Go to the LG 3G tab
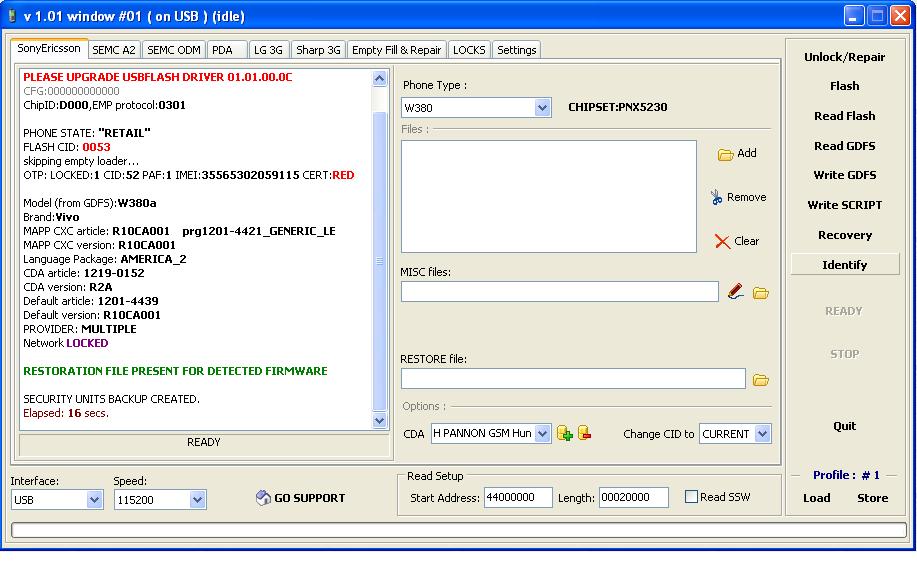The height and width of the screenshot is (581, 917). (x=268, y=50)
